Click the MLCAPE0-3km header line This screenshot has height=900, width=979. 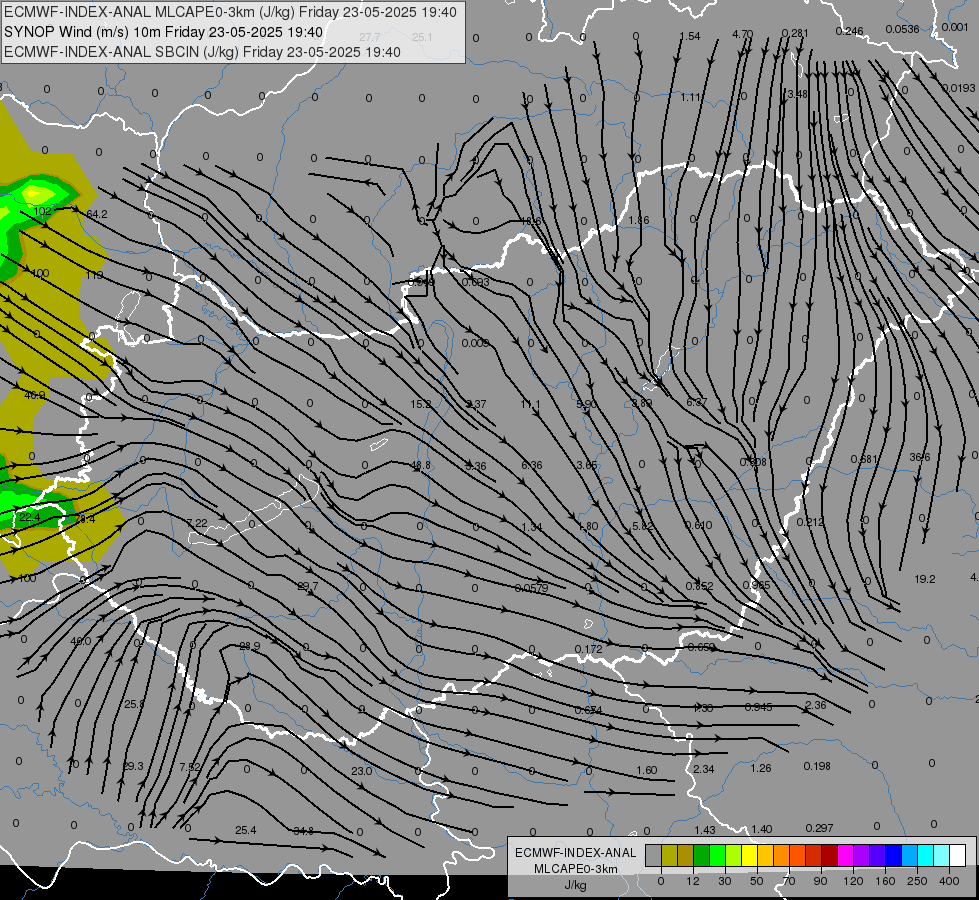coord(230,12)
